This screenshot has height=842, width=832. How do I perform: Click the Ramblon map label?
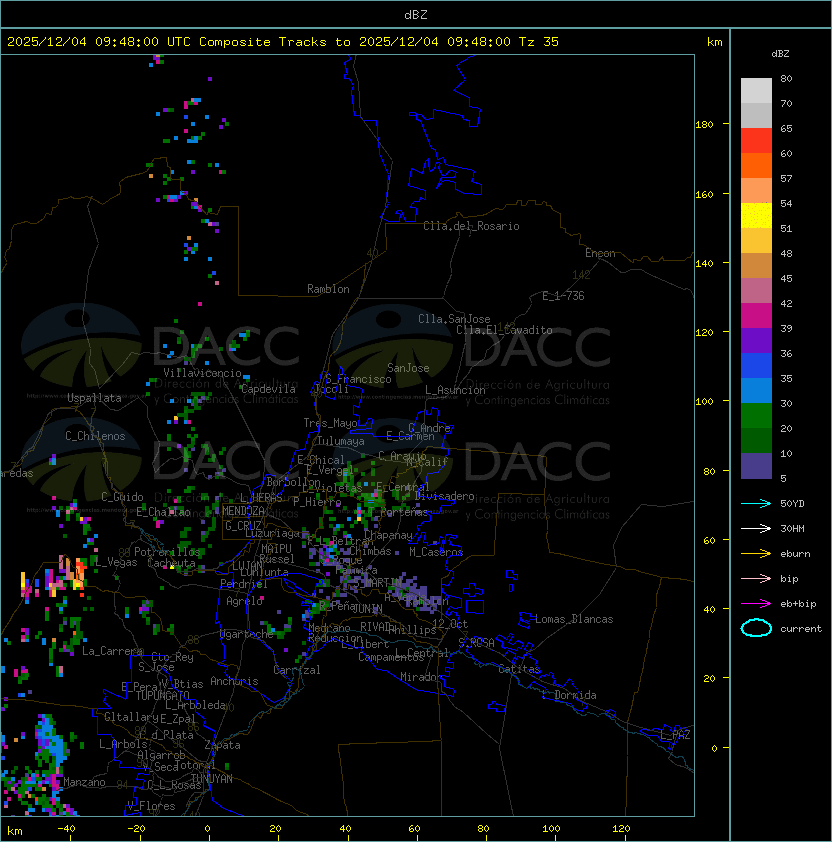tap(328, 289)
